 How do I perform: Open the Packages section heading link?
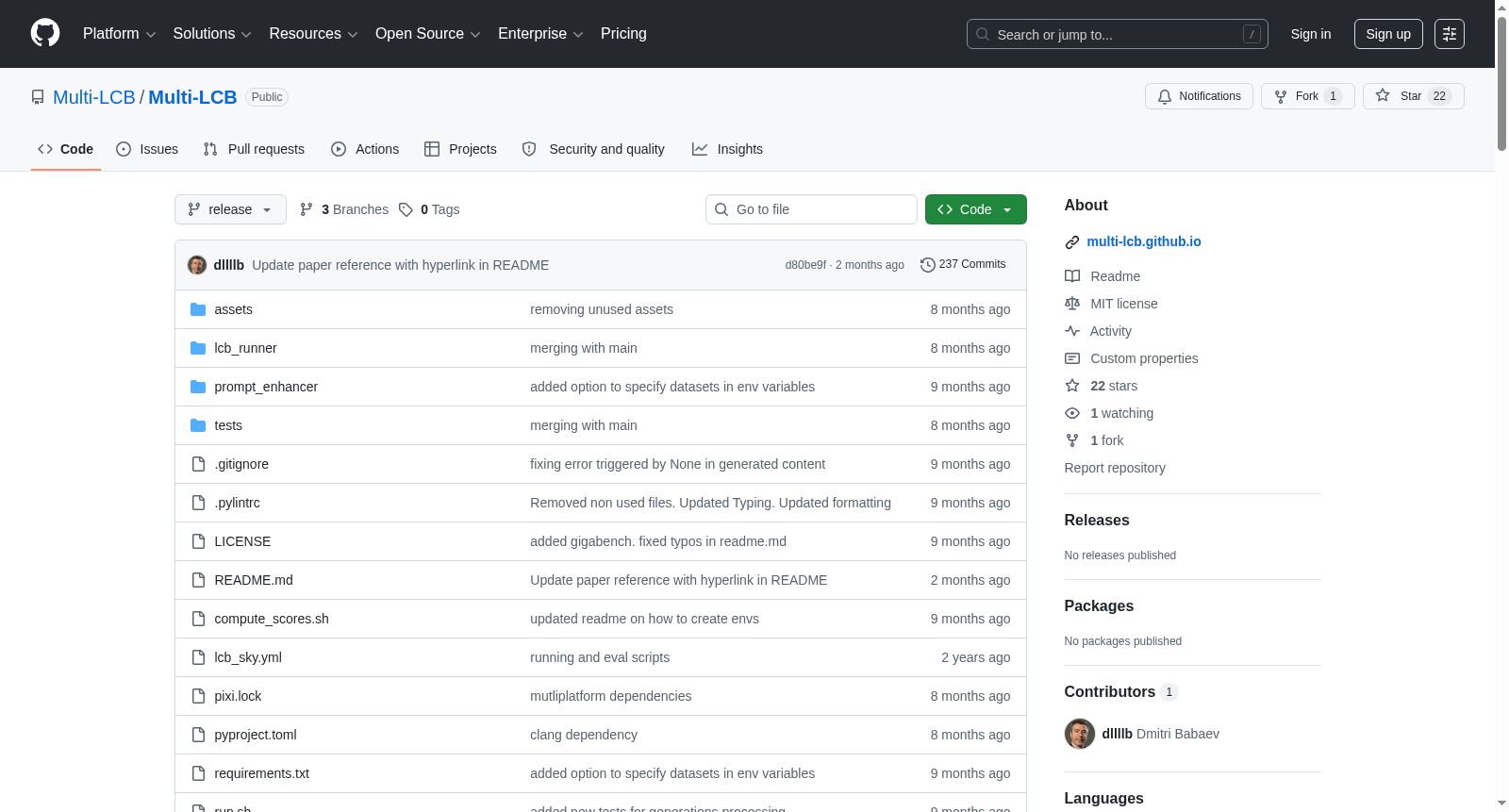click(1099, 606)
